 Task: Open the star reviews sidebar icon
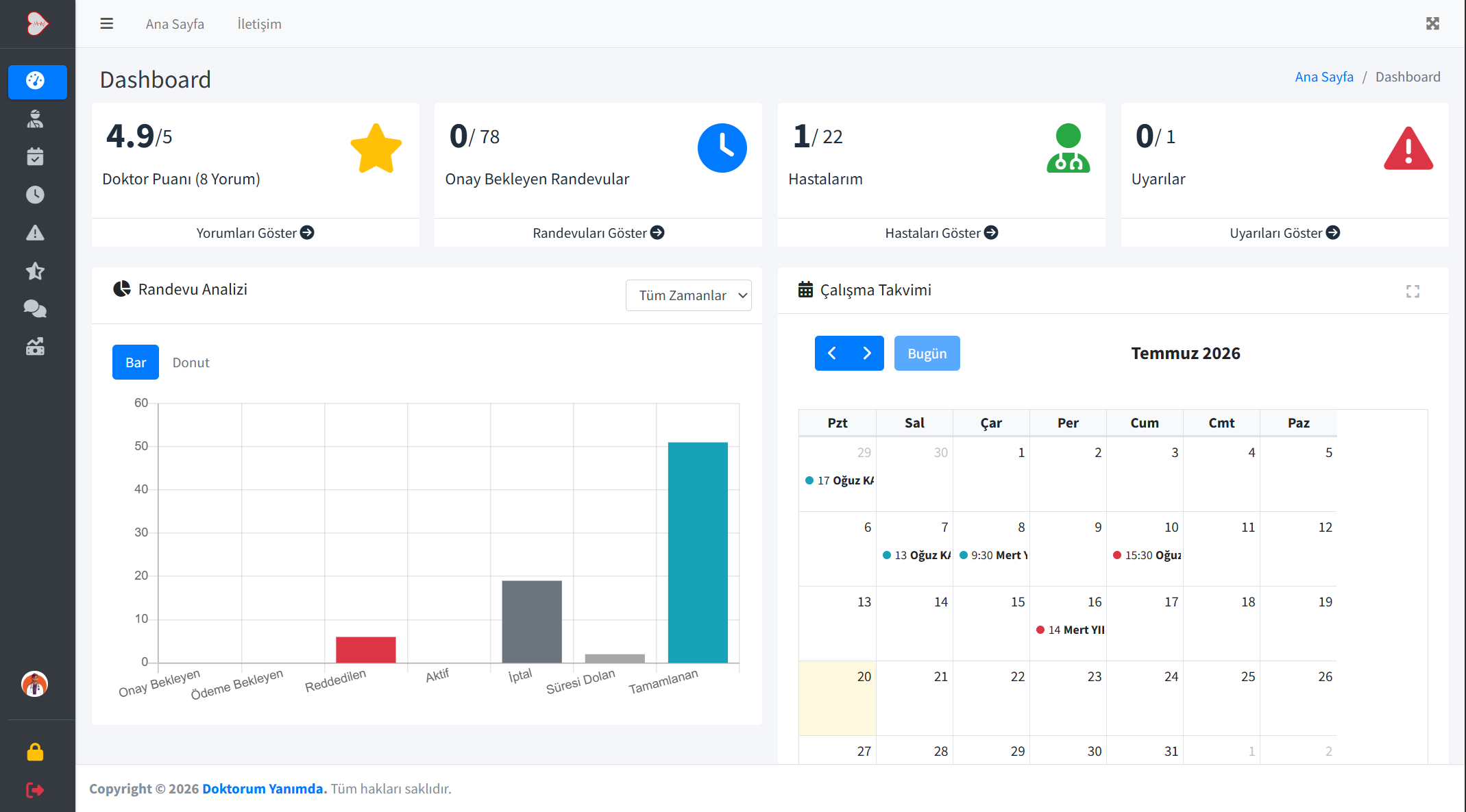pos(36,271)
